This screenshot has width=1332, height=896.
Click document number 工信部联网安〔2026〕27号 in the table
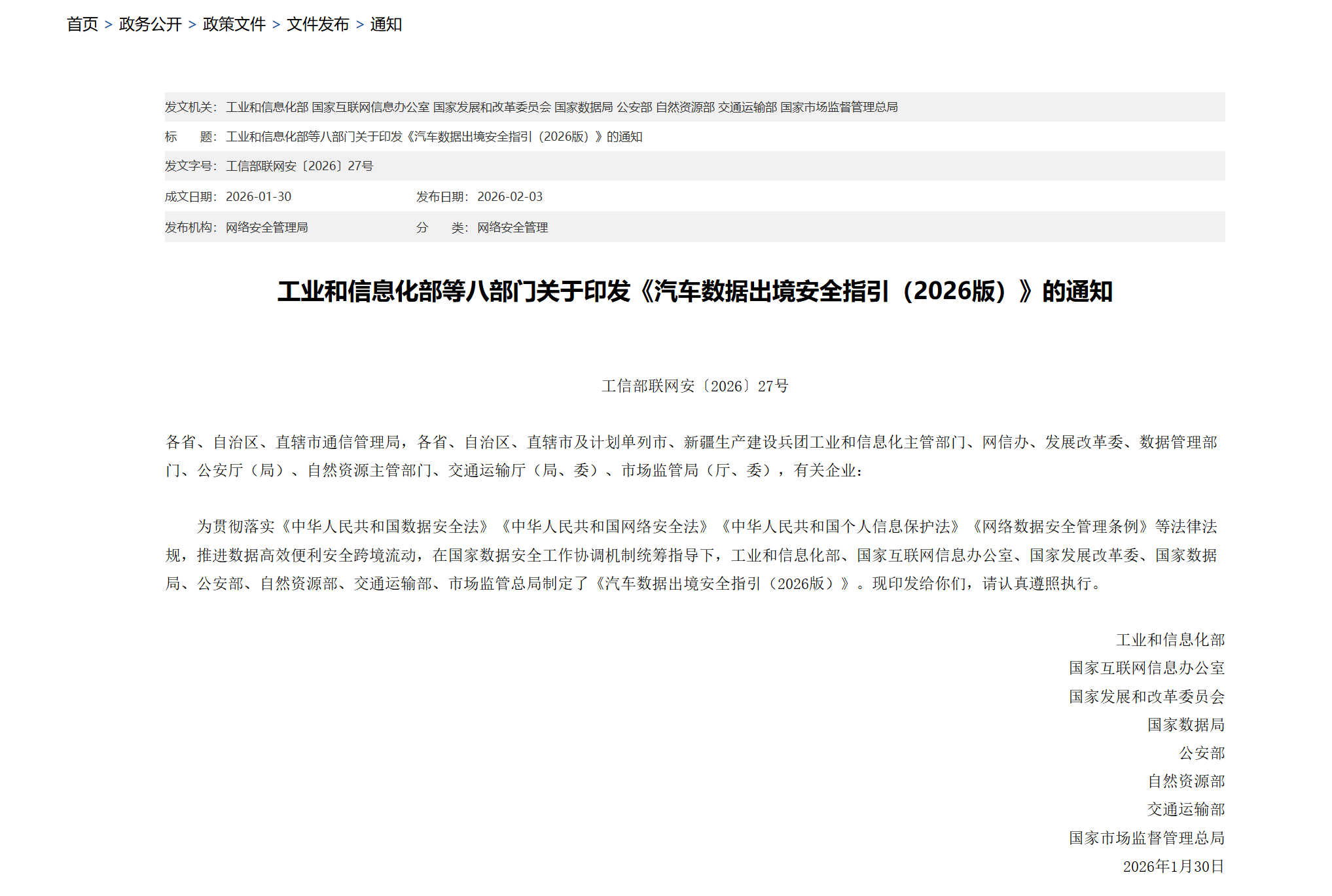coord(299,166)
